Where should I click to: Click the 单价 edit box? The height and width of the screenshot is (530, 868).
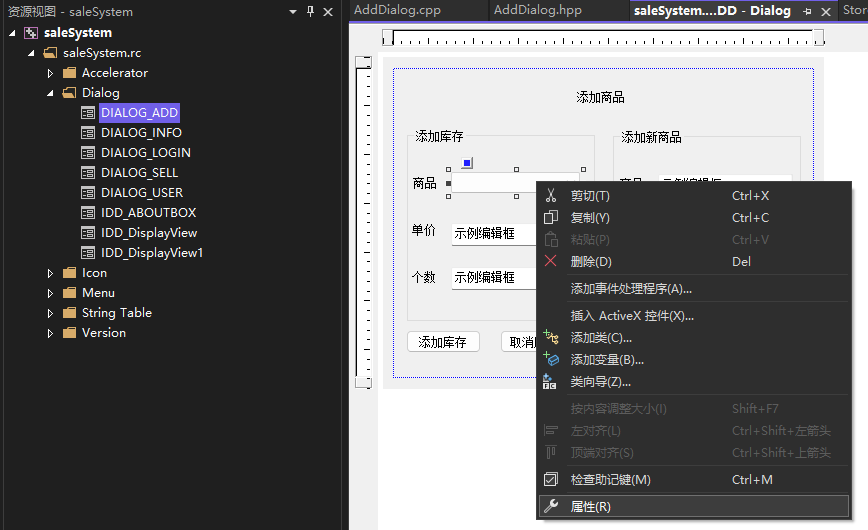point(494,233)
